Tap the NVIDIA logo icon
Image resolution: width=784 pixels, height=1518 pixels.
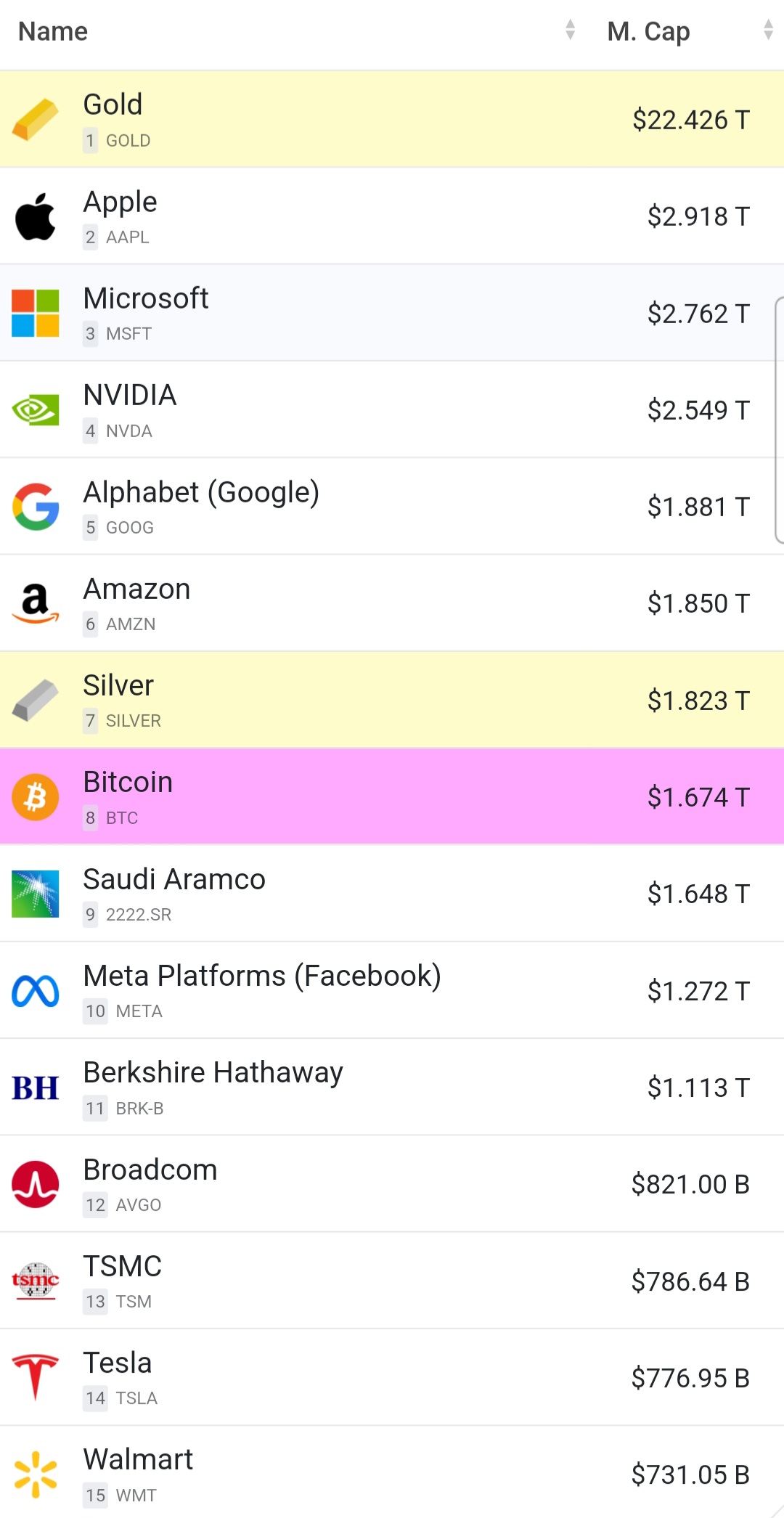tap(35, 410)
